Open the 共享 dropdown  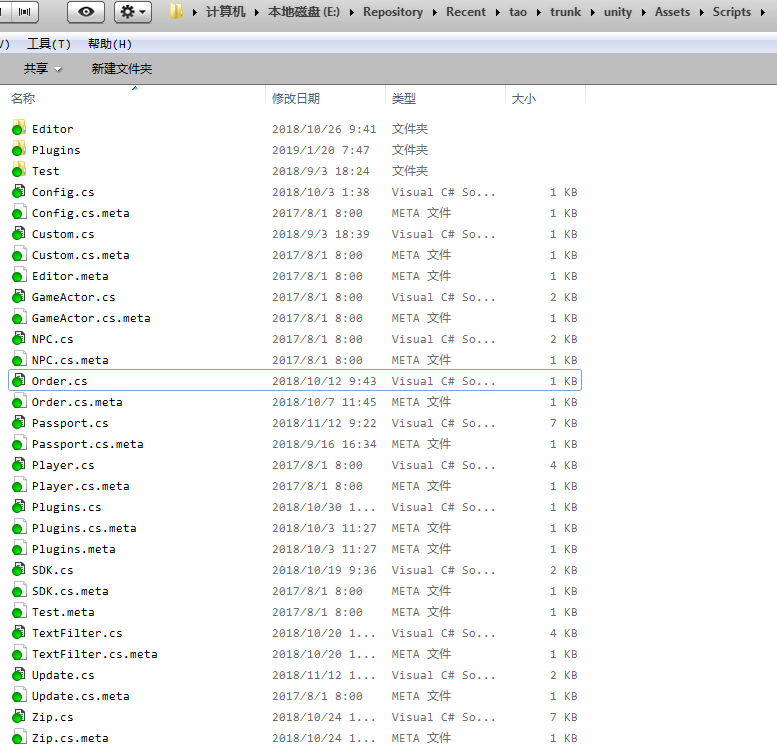(x=43, y=68)
